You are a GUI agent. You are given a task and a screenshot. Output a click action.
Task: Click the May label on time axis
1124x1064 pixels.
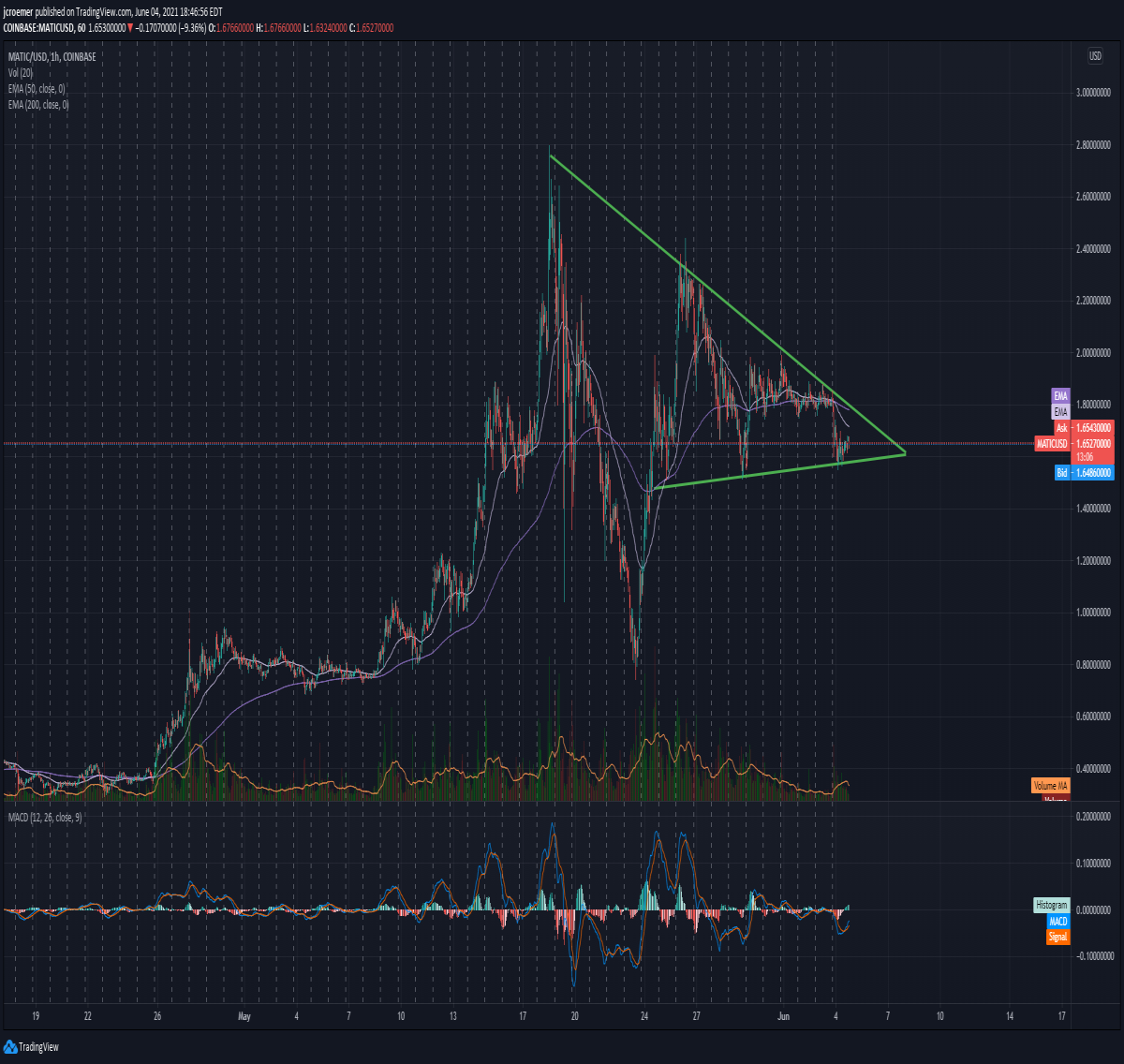(244, 1016)
